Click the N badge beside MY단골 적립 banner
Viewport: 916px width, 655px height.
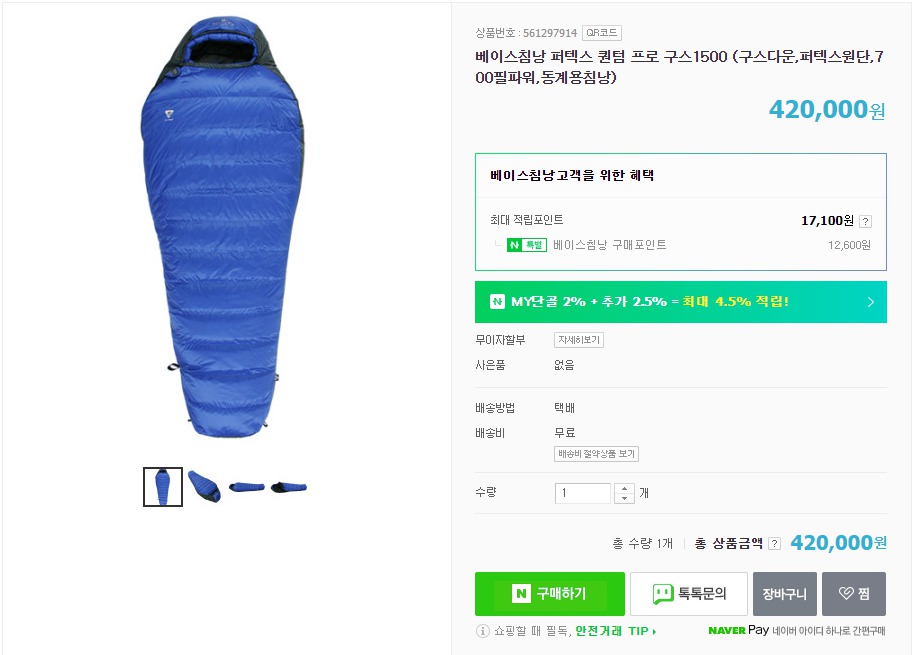coord(495,302)
